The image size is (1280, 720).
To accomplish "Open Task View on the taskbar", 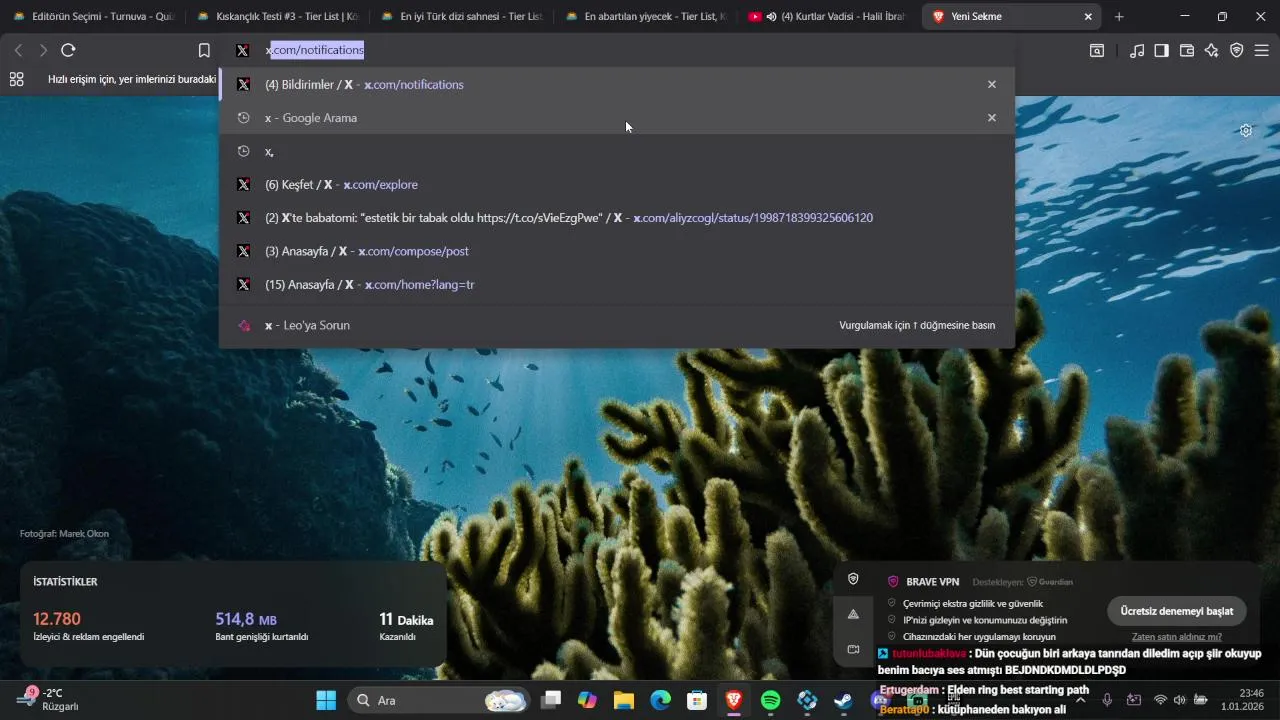I will click(x=551, y=700).
